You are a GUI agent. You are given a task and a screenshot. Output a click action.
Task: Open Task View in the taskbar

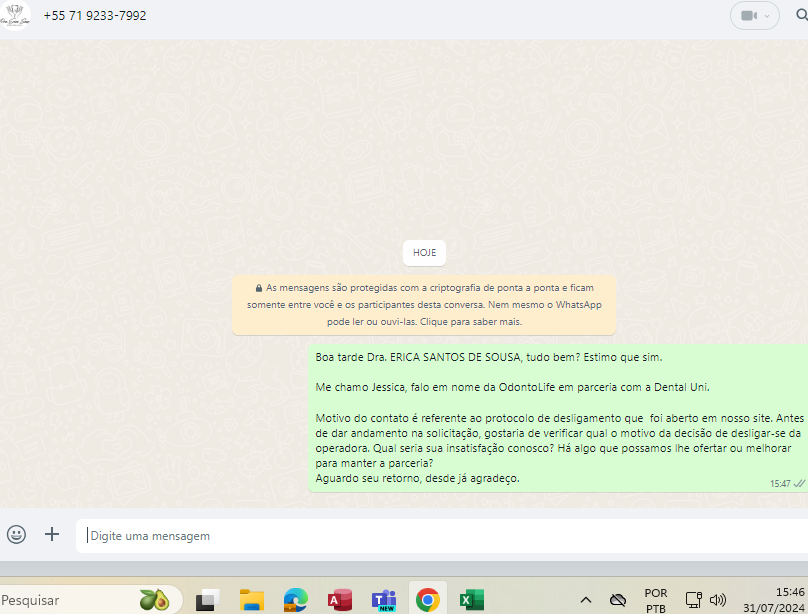point(207,600)
